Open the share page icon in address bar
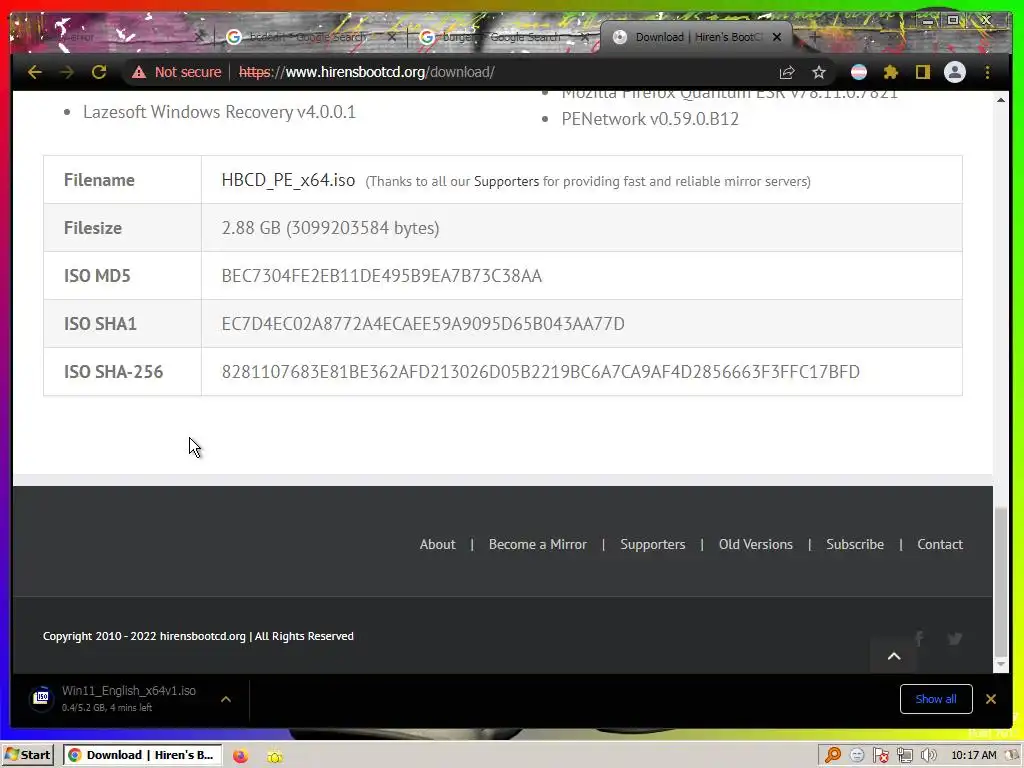The height and width of the screenshot is (768, 1024). pos(787,72)
